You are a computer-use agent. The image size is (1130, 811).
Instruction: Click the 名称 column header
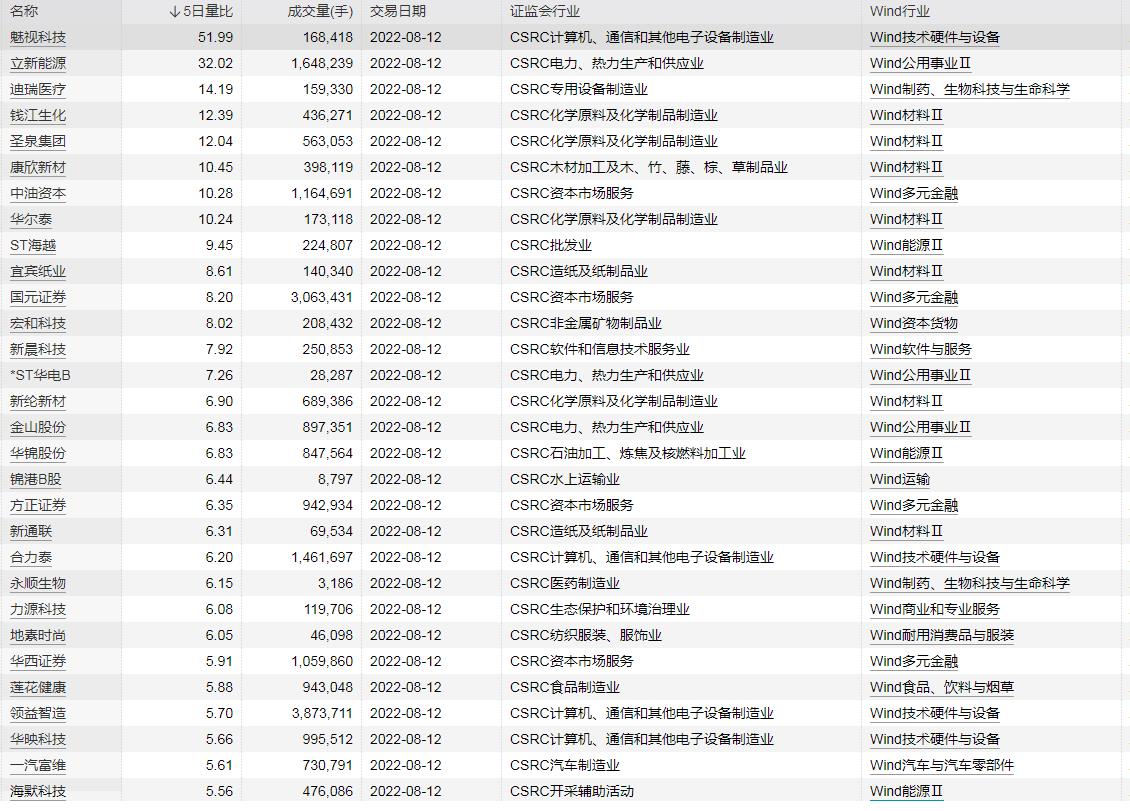[x=24, y=12]
